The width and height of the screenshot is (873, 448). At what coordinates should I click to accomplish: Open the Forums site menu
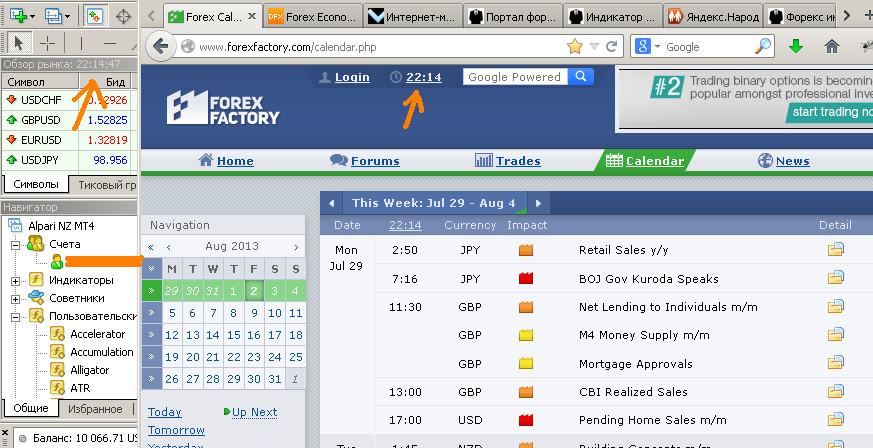pyautogui.click(x=365, y=161)
